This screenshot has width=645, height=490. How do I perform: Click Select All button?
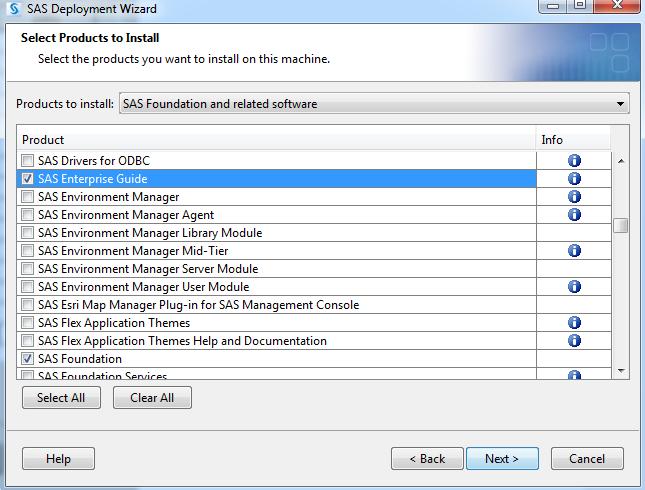61,397
